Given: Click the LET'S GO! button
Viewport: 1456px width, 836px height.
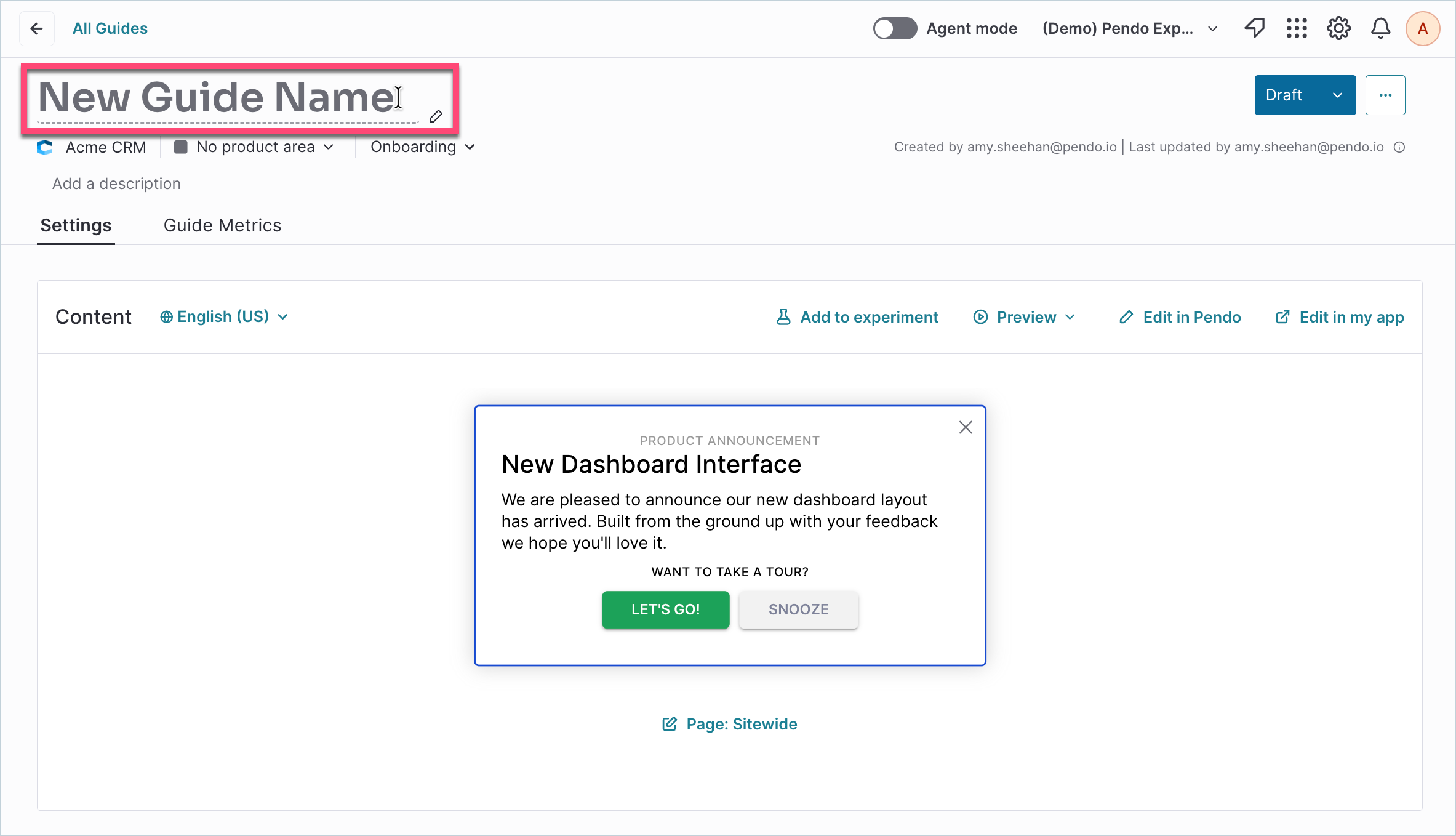Looking at the screenshot, I should click(x=666, y=609).
